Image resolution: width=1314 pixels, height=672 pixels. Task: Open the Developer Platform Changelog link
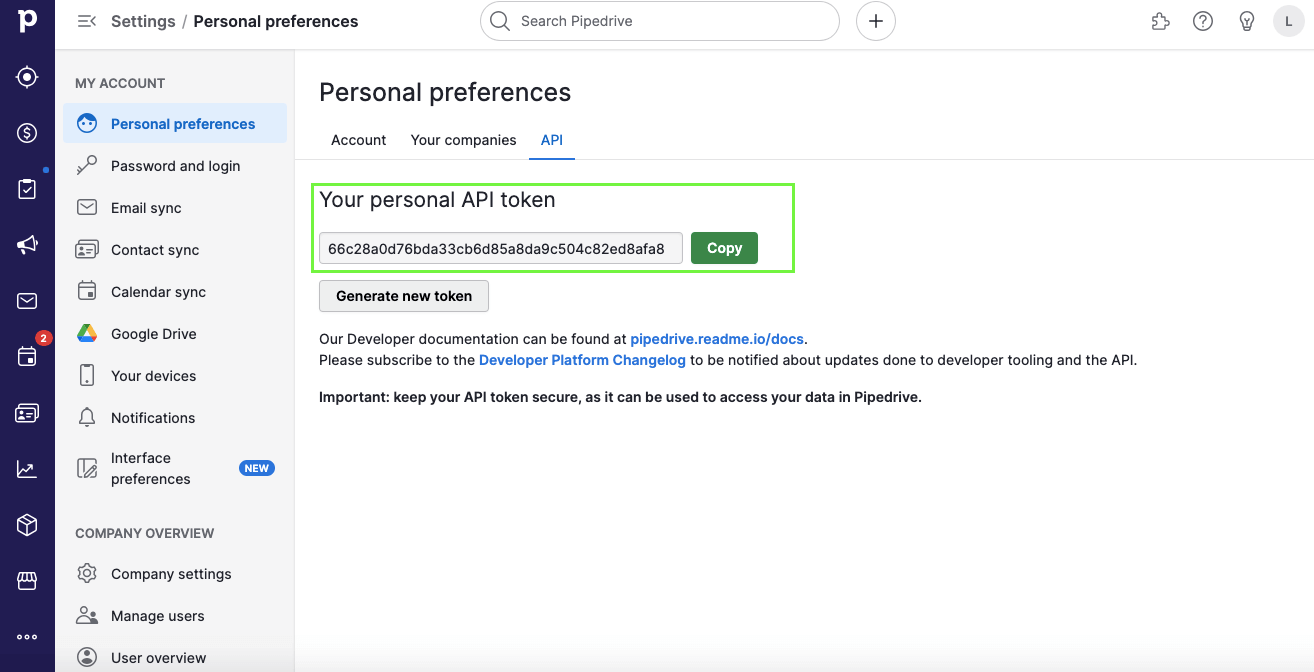[x=582, y=360]
